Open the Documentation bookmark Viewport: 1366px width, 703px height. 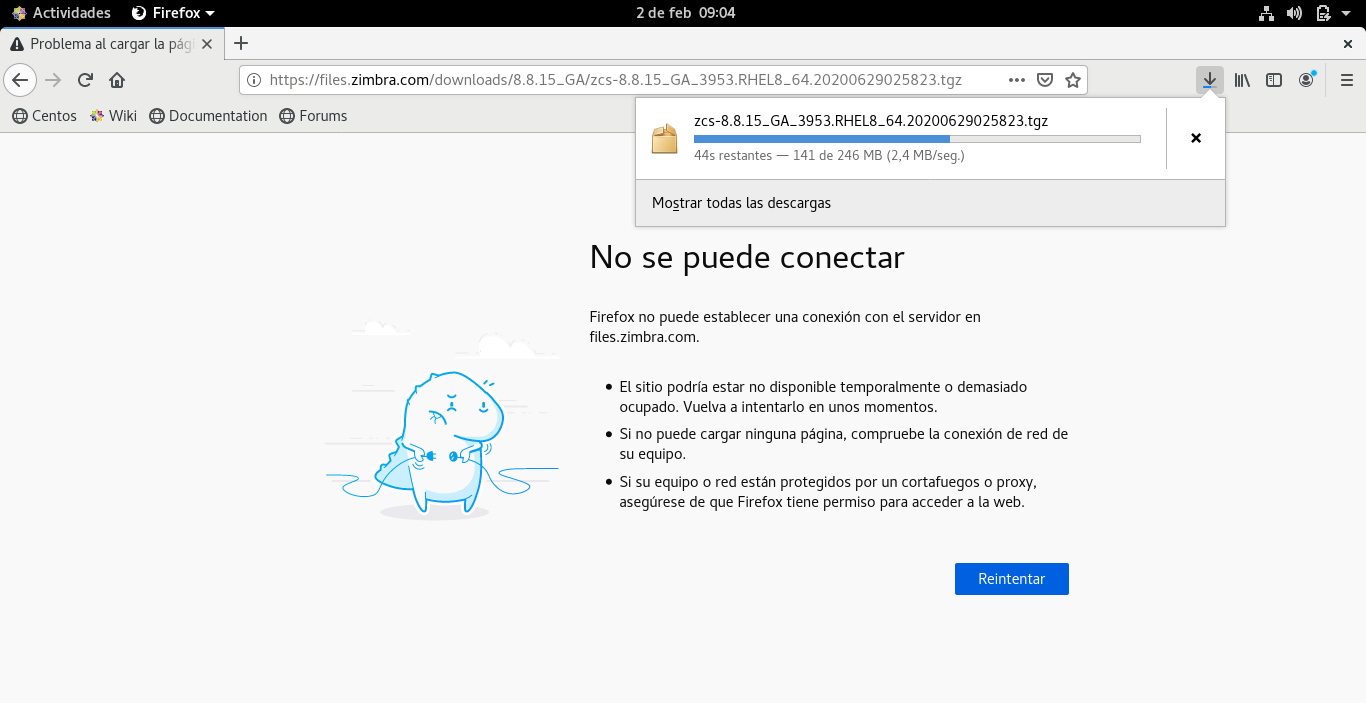[208, 116]
